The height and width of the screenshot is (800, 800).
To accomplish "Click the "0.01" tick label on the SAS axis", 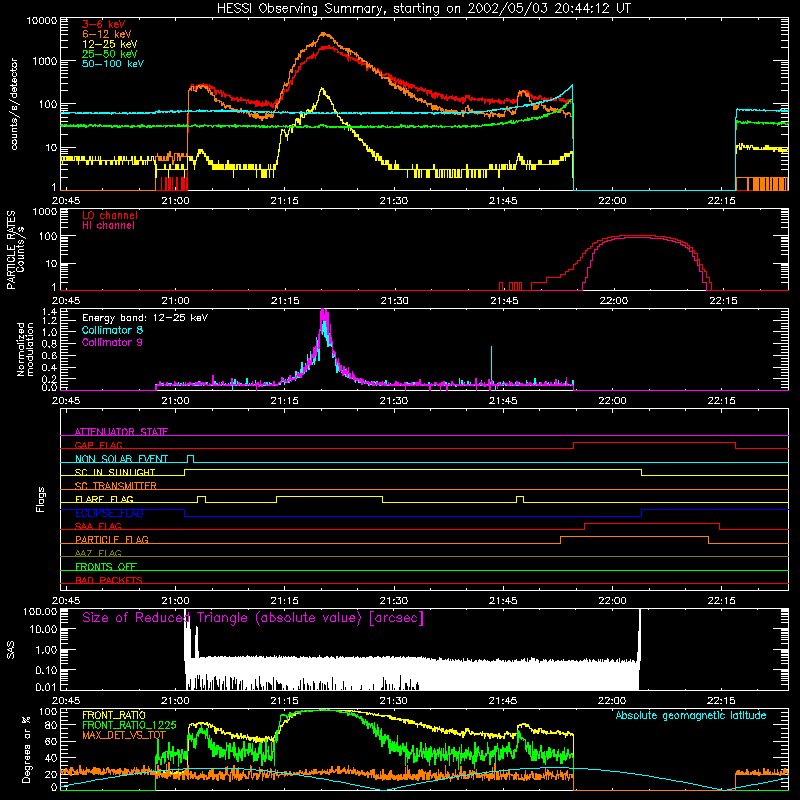I will [46, 687].
